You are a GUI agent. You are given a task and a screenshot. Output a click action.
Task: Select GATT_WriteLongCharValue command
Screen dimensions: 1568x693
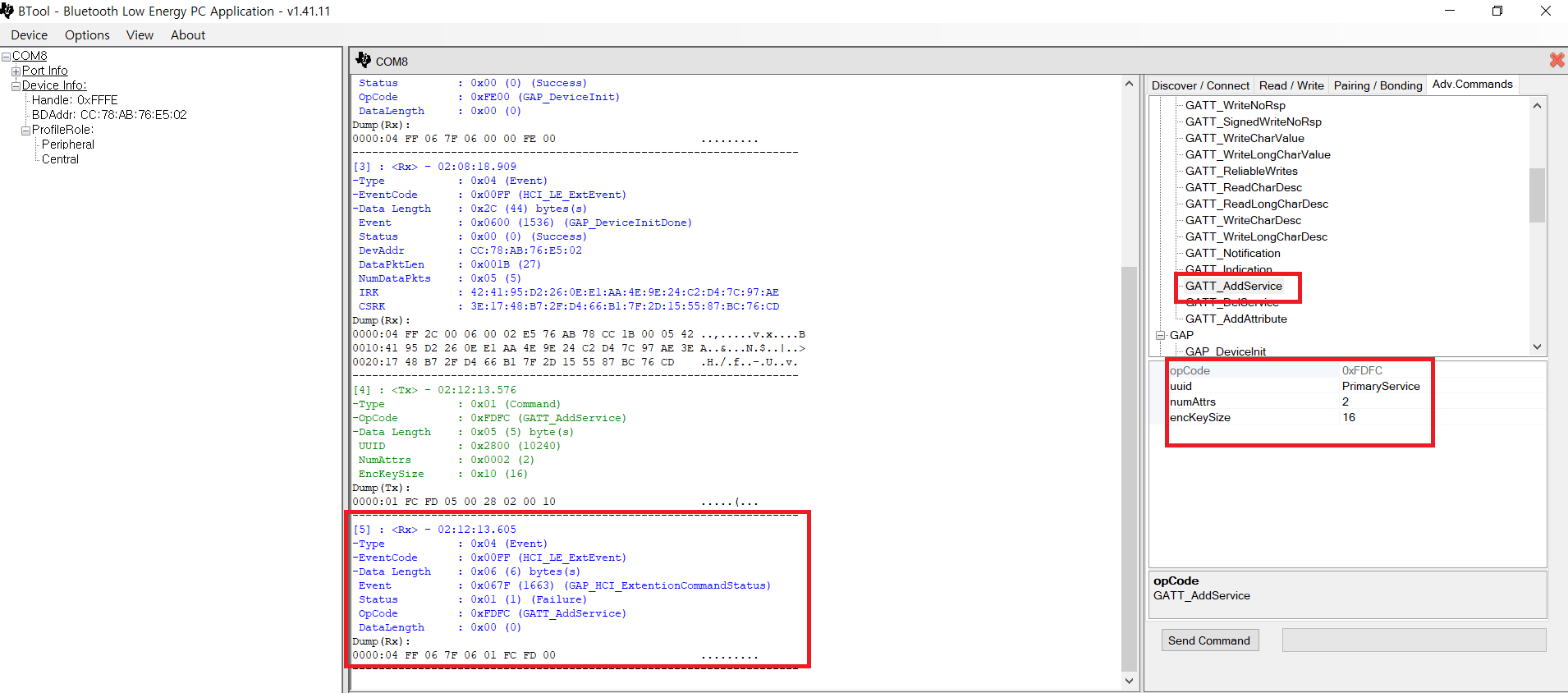1258,154
